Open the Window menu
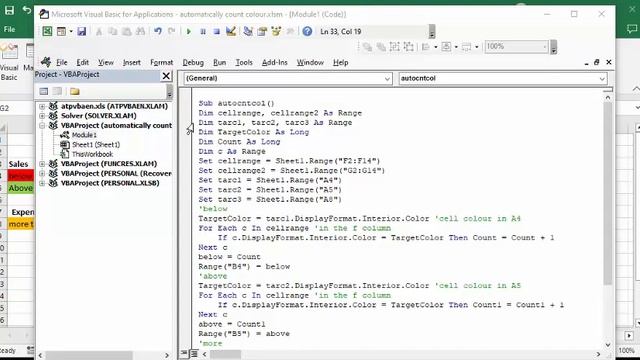 (x=310, y=62)
